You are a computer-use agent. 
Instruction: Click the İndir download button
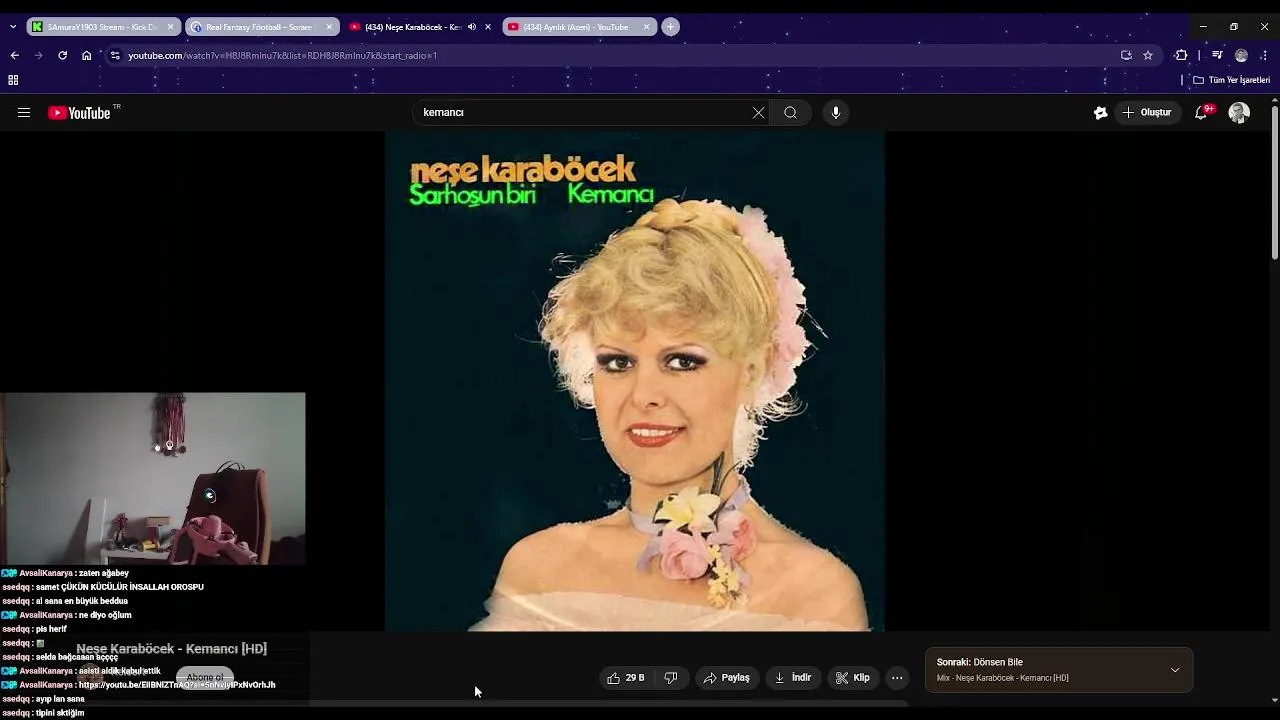click(x=793, y=678)
